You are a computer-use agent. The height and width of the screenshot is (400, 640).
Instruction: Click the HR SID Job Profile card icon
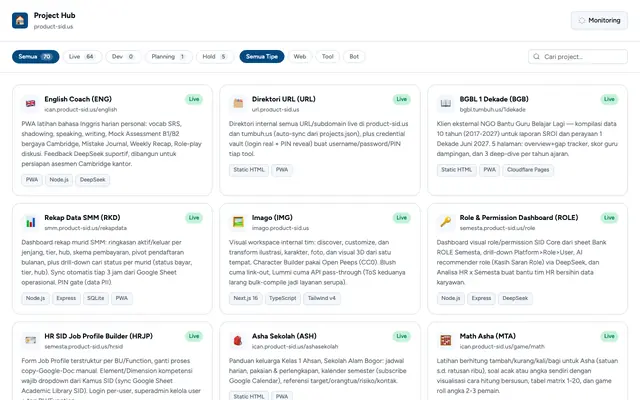click(31, 341)
